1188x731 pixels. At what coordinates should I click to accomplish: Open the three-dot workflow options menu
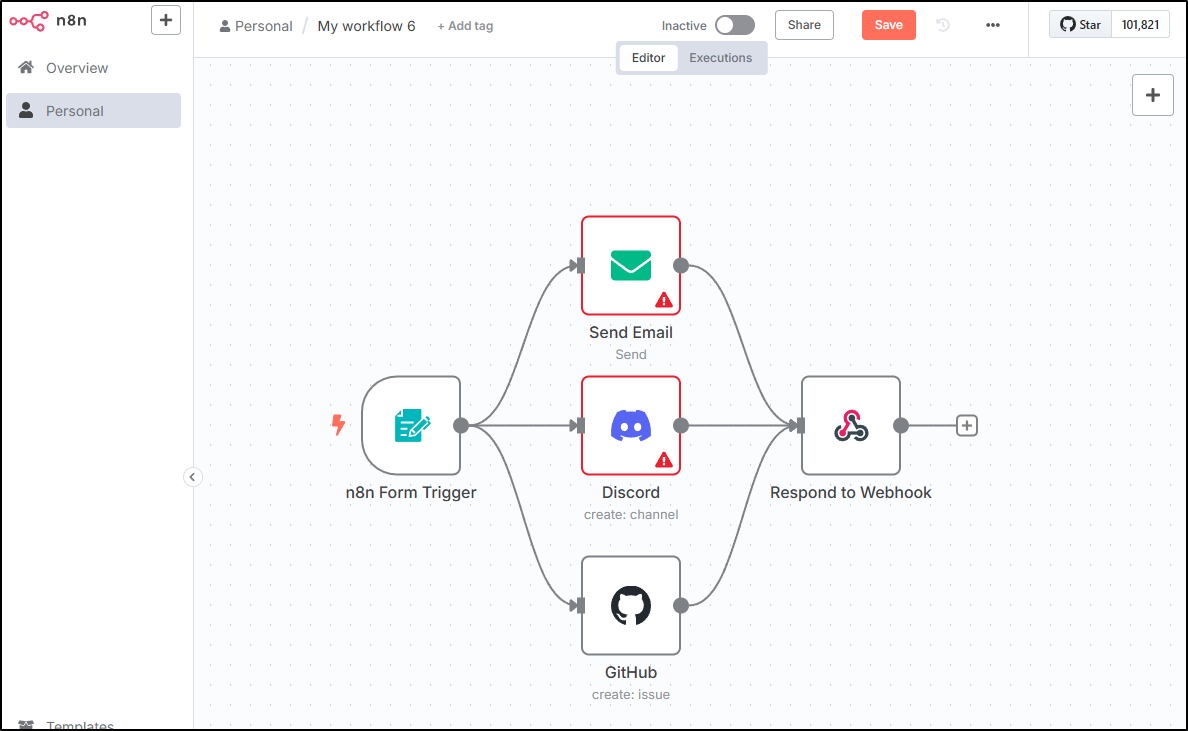click(993, 25)
